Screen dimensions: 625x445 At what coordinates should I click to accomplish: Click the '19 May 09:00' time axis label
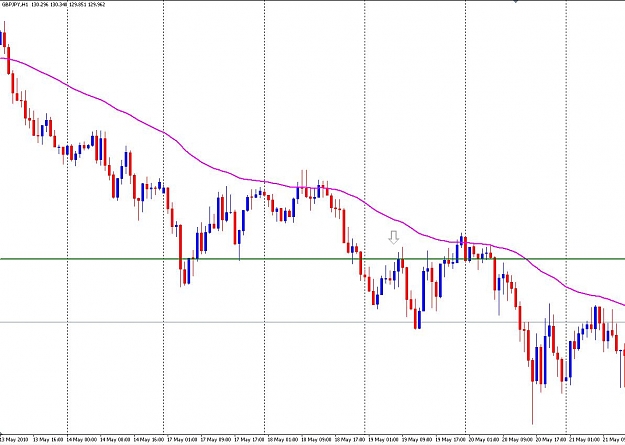pyautogui.click(x=417, y=440)
